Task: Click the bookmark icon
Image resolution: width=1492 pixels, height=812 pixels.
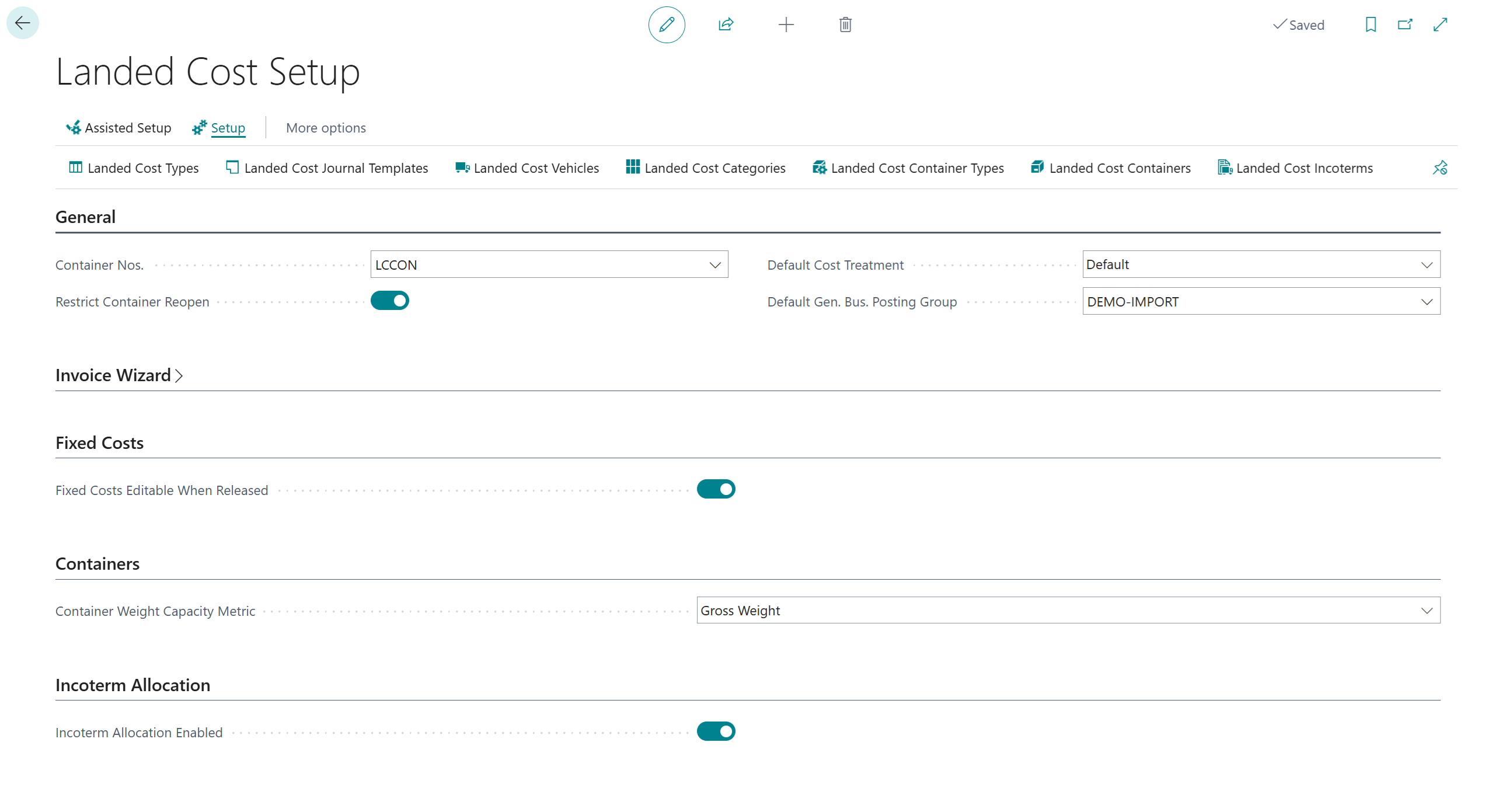Action: (1370, 25)
